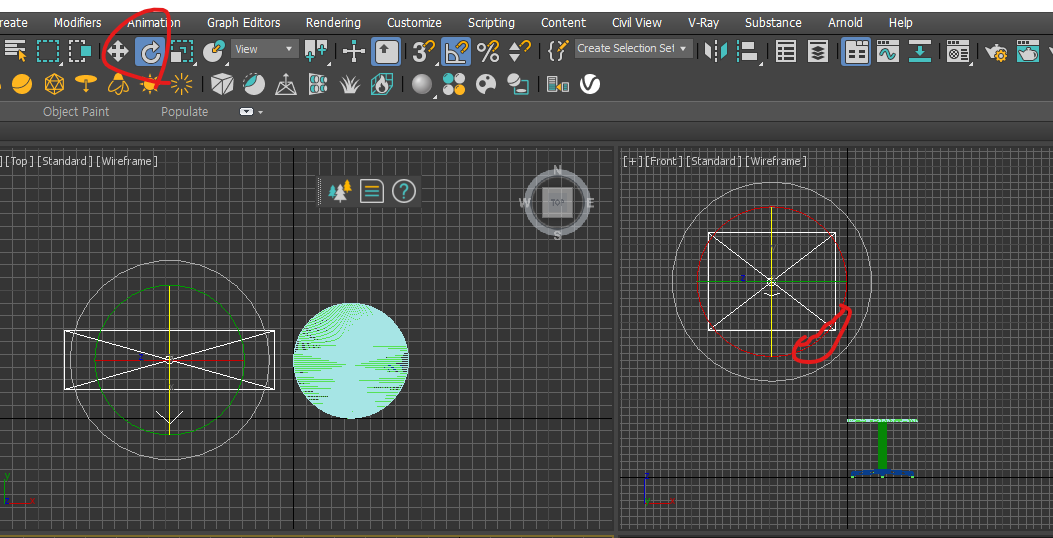Toggle ribbon minimize icon beside Populate

tap(246, 111)
